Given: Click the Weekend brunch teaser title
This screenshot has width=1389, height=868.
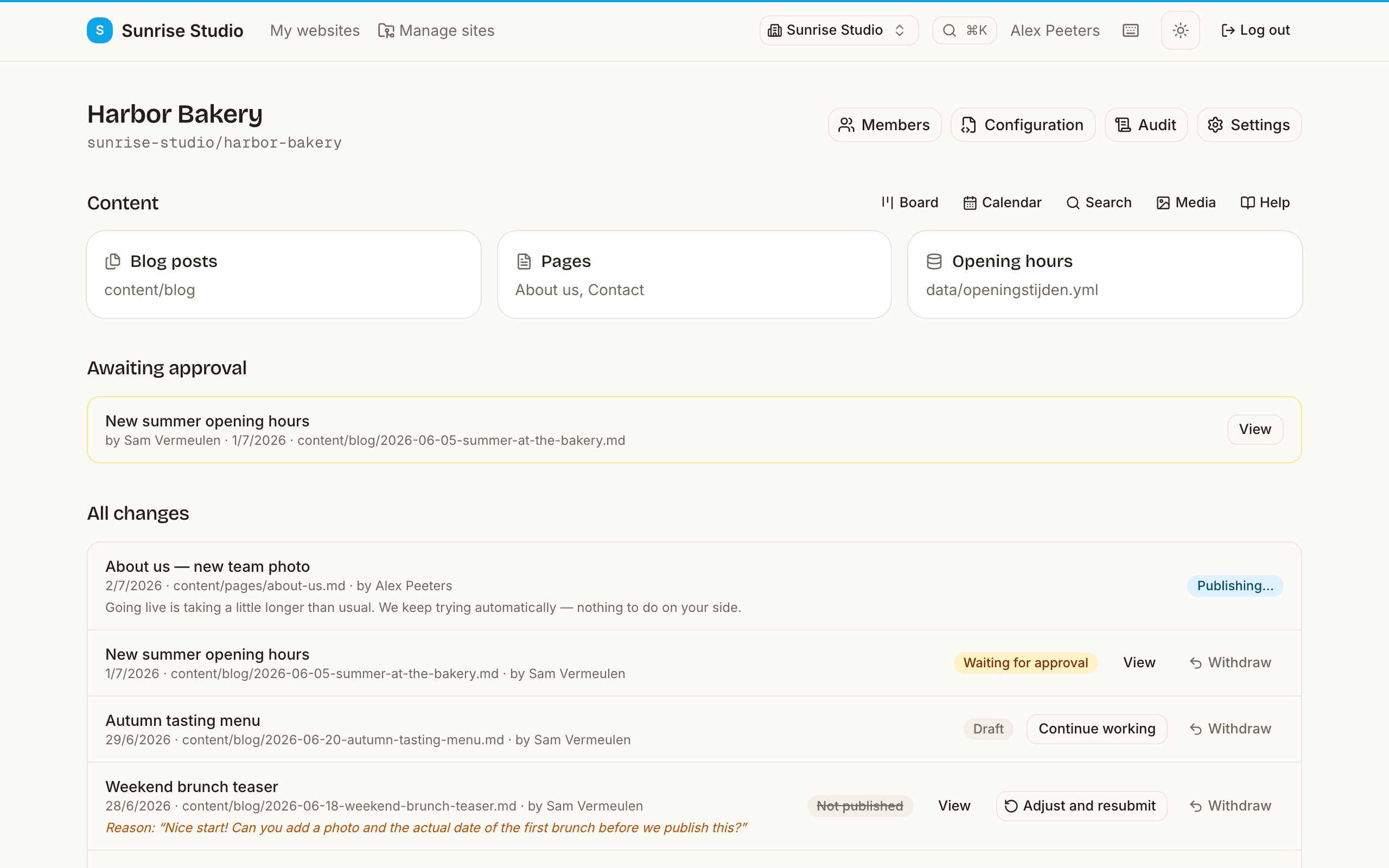Looking at the screenshot, I should [x=192, y=787].
